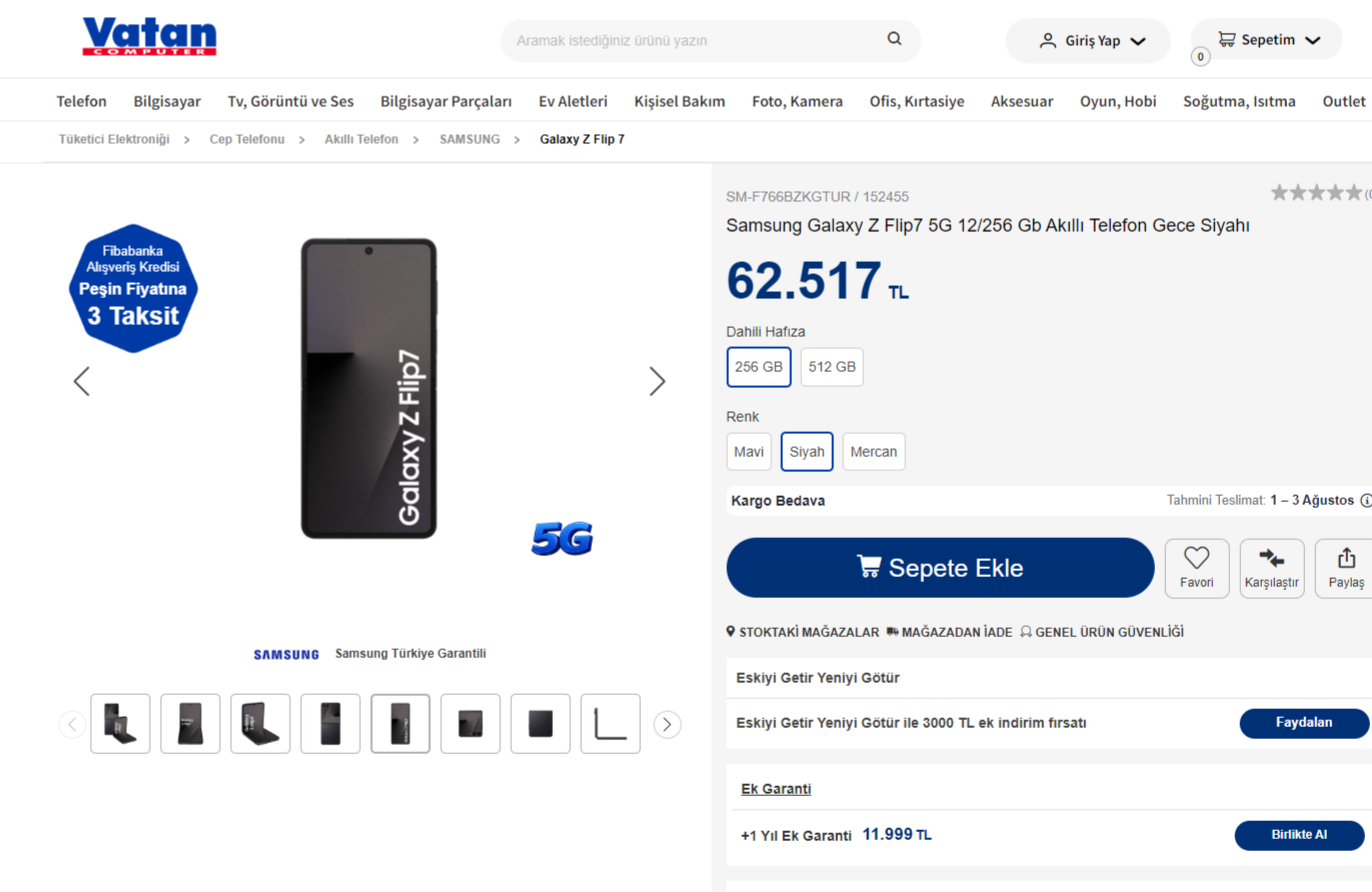
Task: Choose Mavi color option
Action: click(749, 452)
